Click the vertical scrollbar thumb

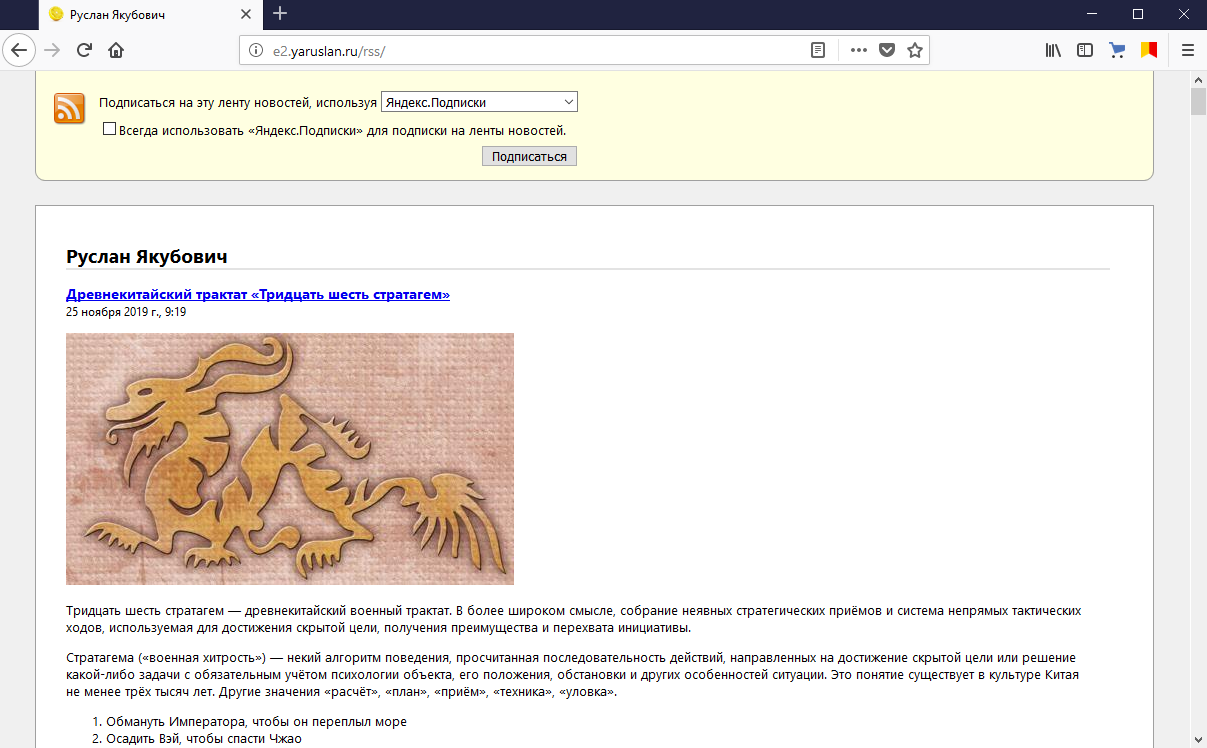[x=1198, y=103]
